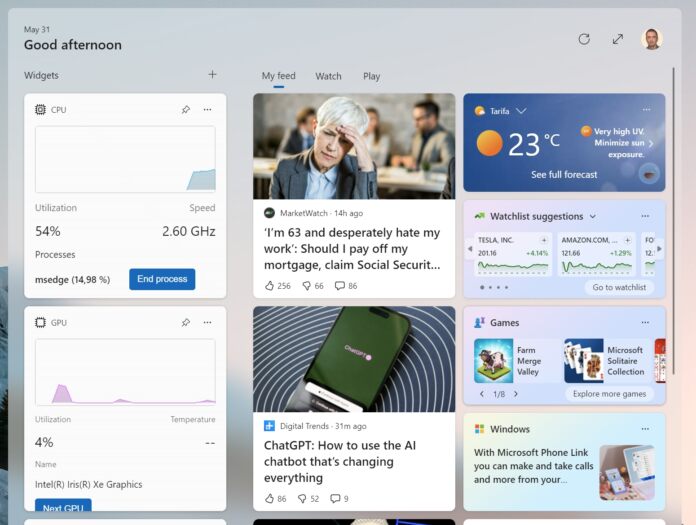696x525 pixels.
Task: Select first watchlist page dot
Action: pyautogui.click(x=482, y=287)
